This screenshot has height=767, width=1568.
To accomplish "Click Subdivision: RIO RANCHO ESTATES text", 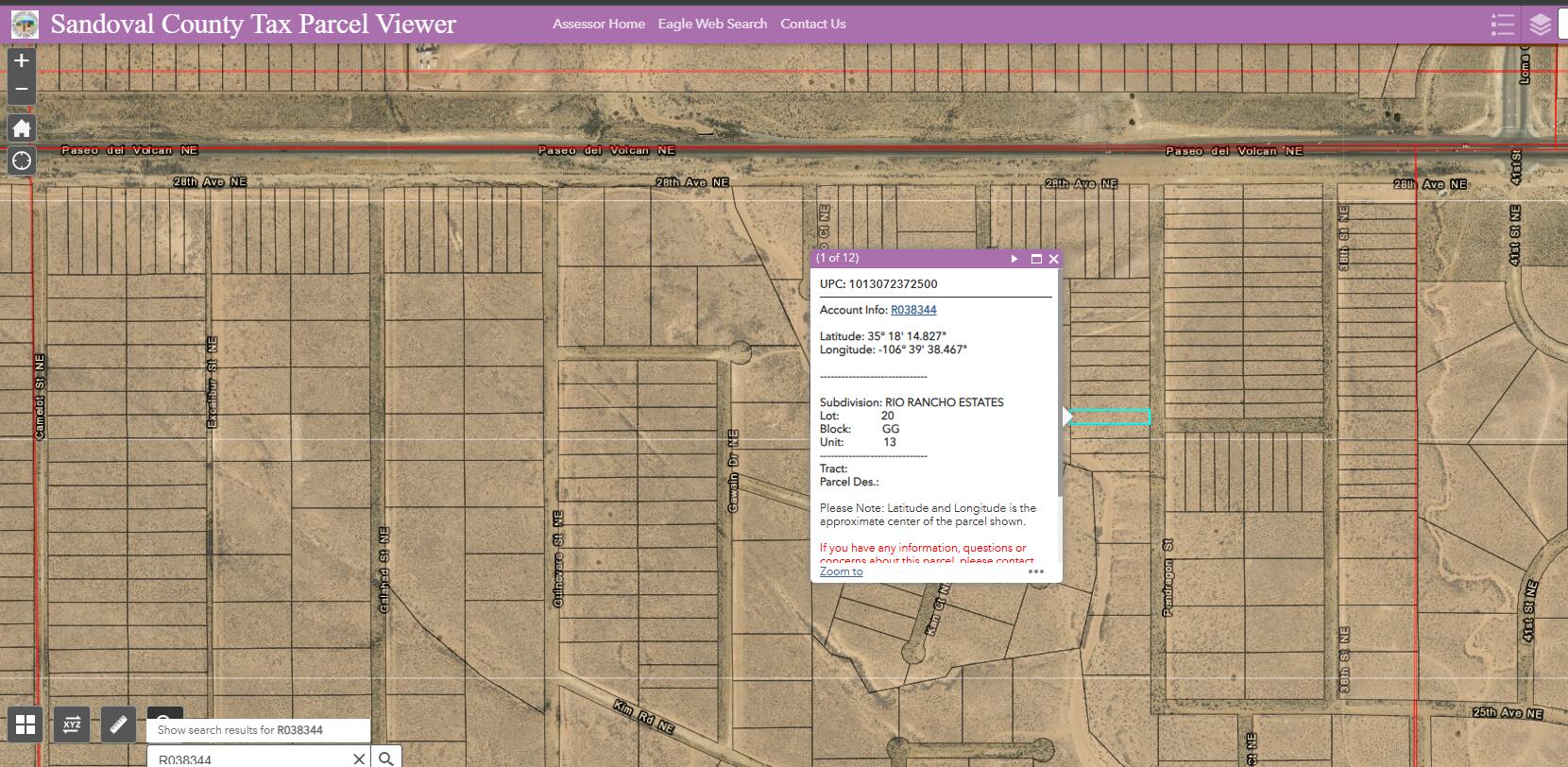I will click(912, 402).
